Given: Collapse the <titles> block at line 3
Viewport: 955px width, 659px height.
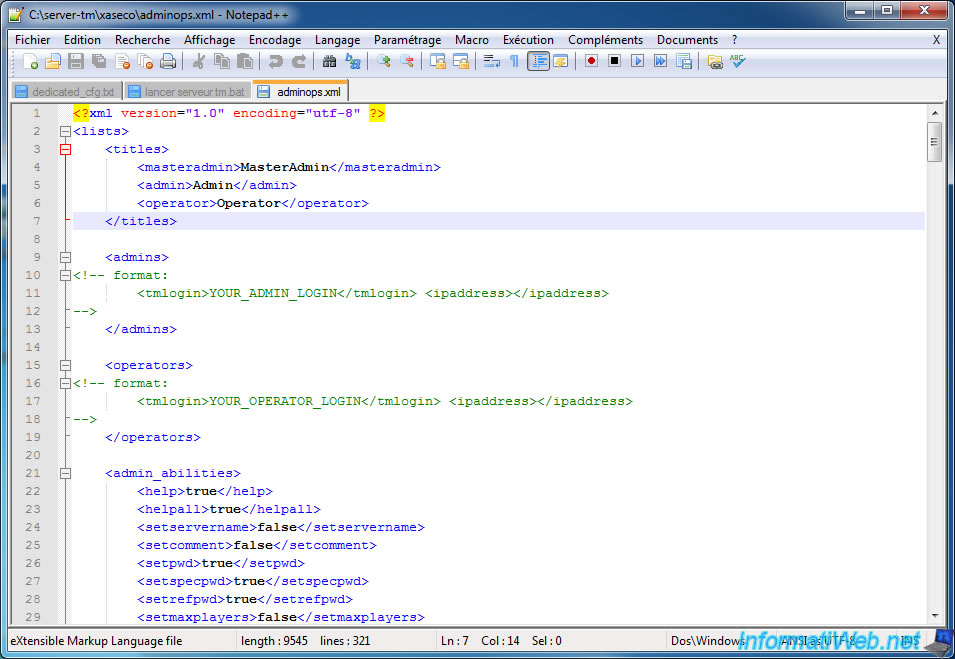Looking at the screenshot, I should pyautogui.click(x=66, y=149).
